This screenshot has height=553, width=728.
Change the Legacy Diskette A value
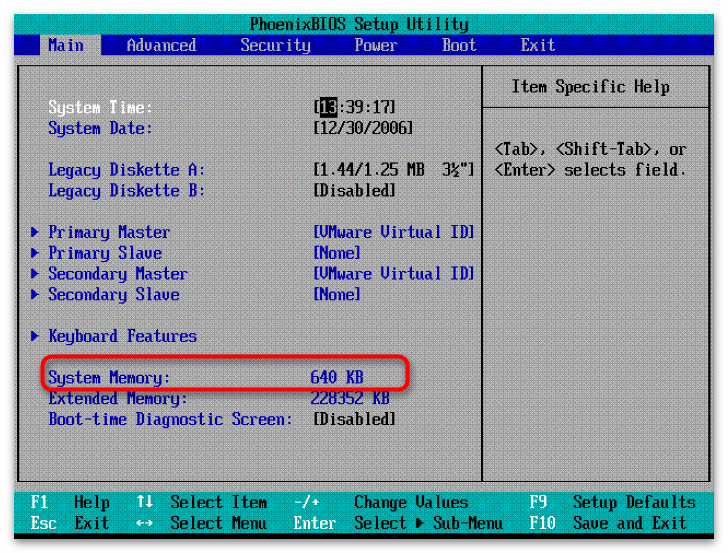click(x=393, y=170)
